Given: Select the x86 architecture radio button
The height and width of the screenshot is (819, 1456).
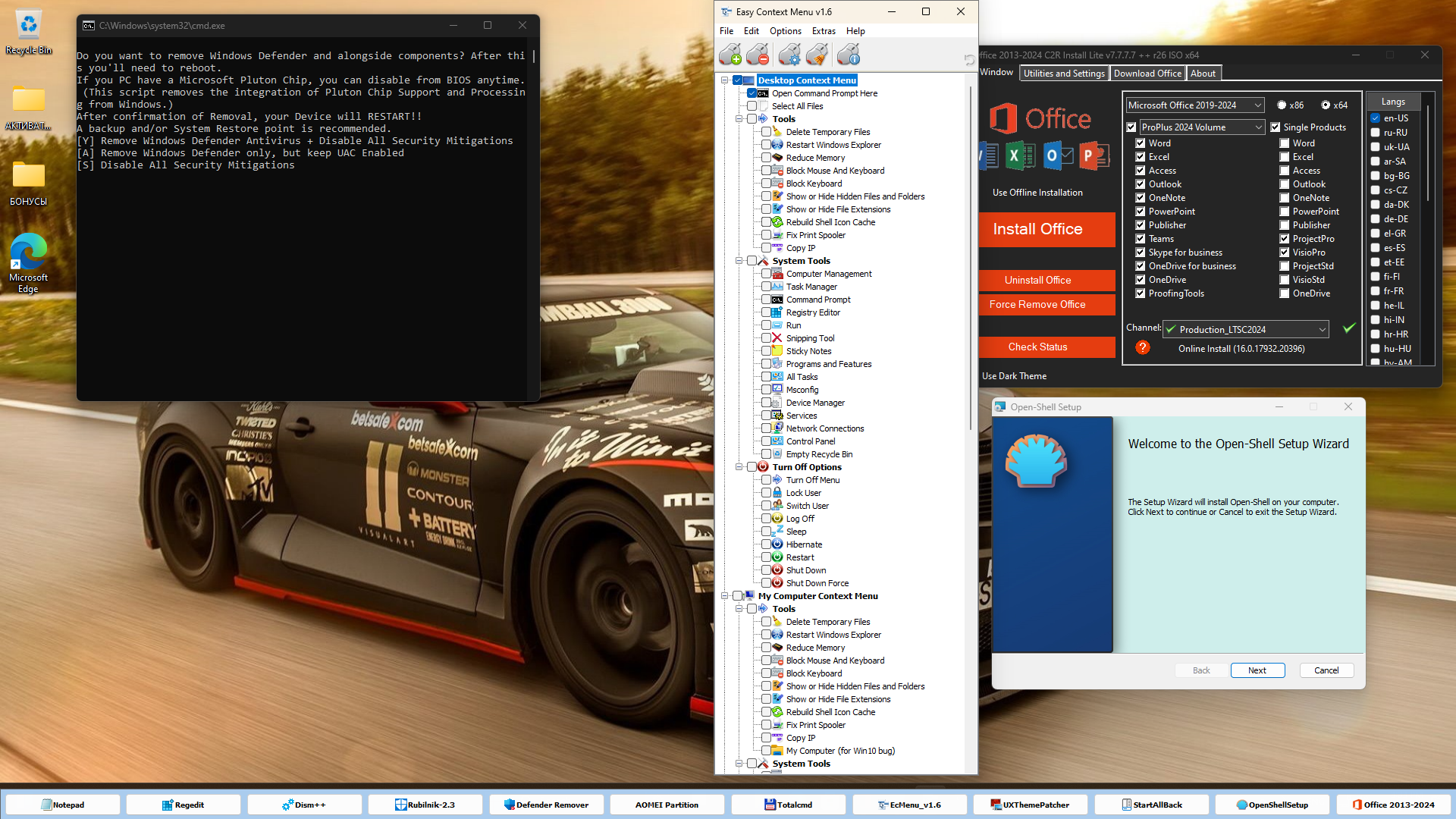Looking at the screenshot, I should (1282, 105).
